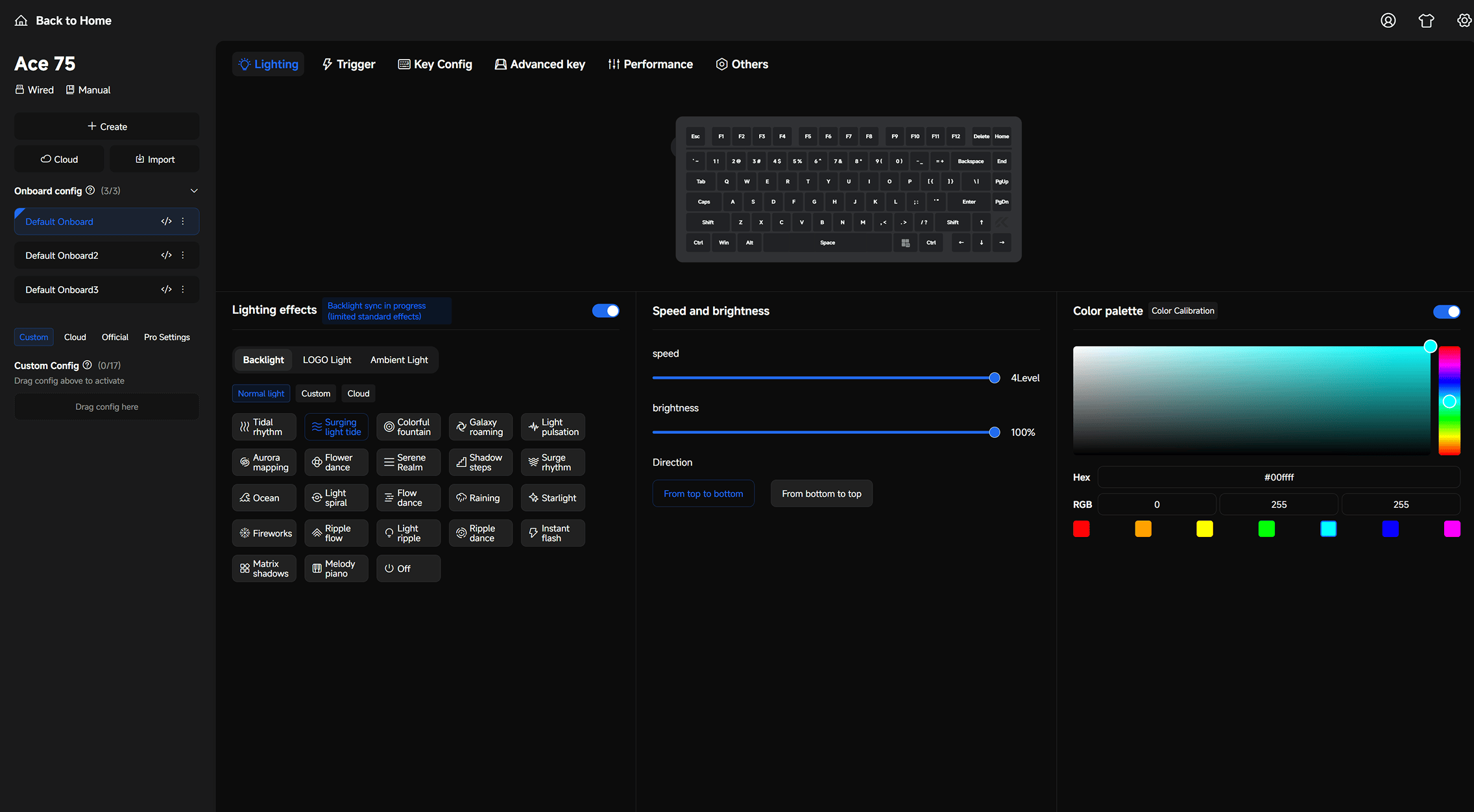This screenshot has width=1474, height=812.
Task: Select direction From top to bottom
Action: 703,494
